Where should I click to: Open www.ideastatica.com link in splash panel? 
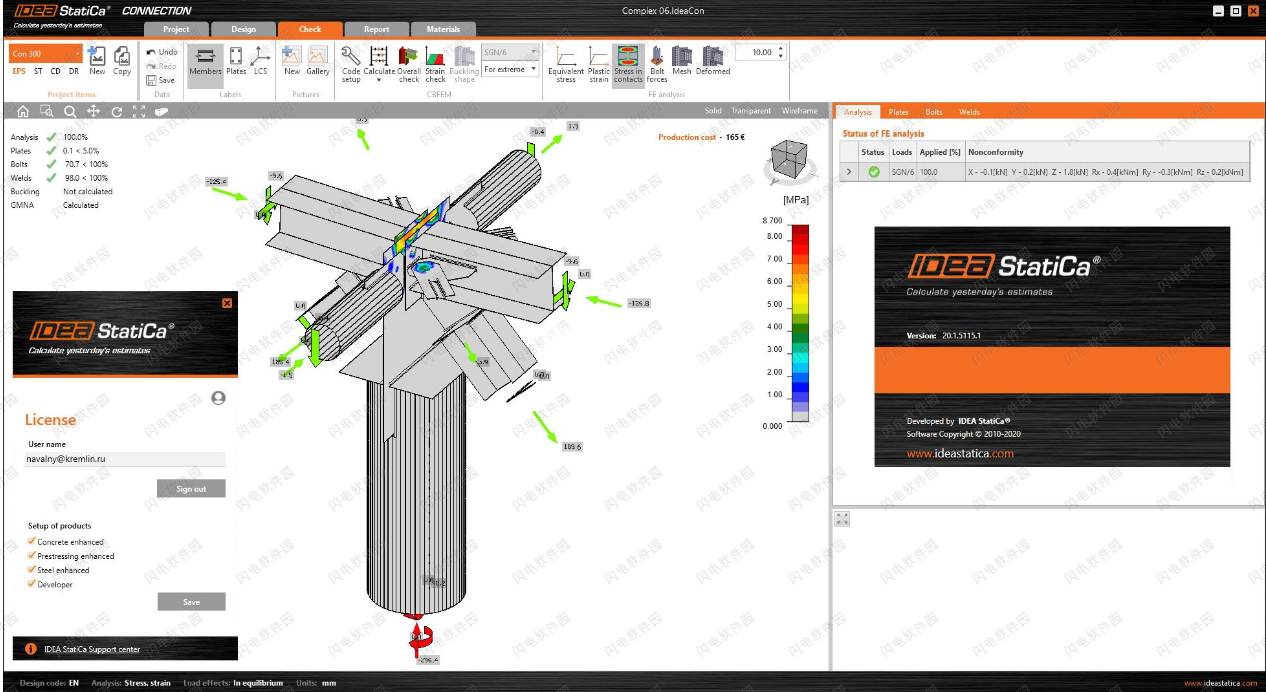point(960,453)
